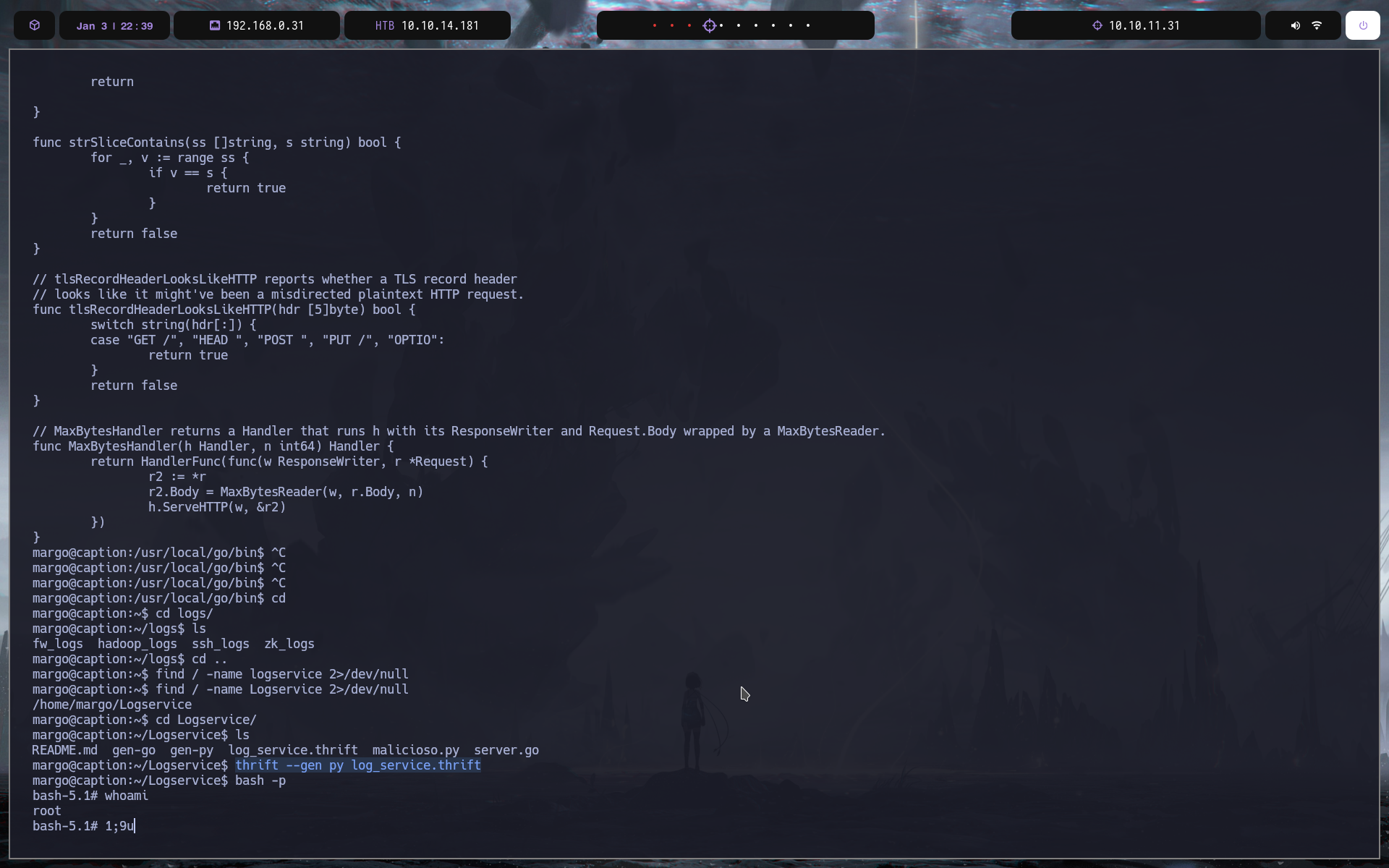Click the 'root' output line
The height and width of the screenshot is (868, 1389).
(x=47, y=811)
